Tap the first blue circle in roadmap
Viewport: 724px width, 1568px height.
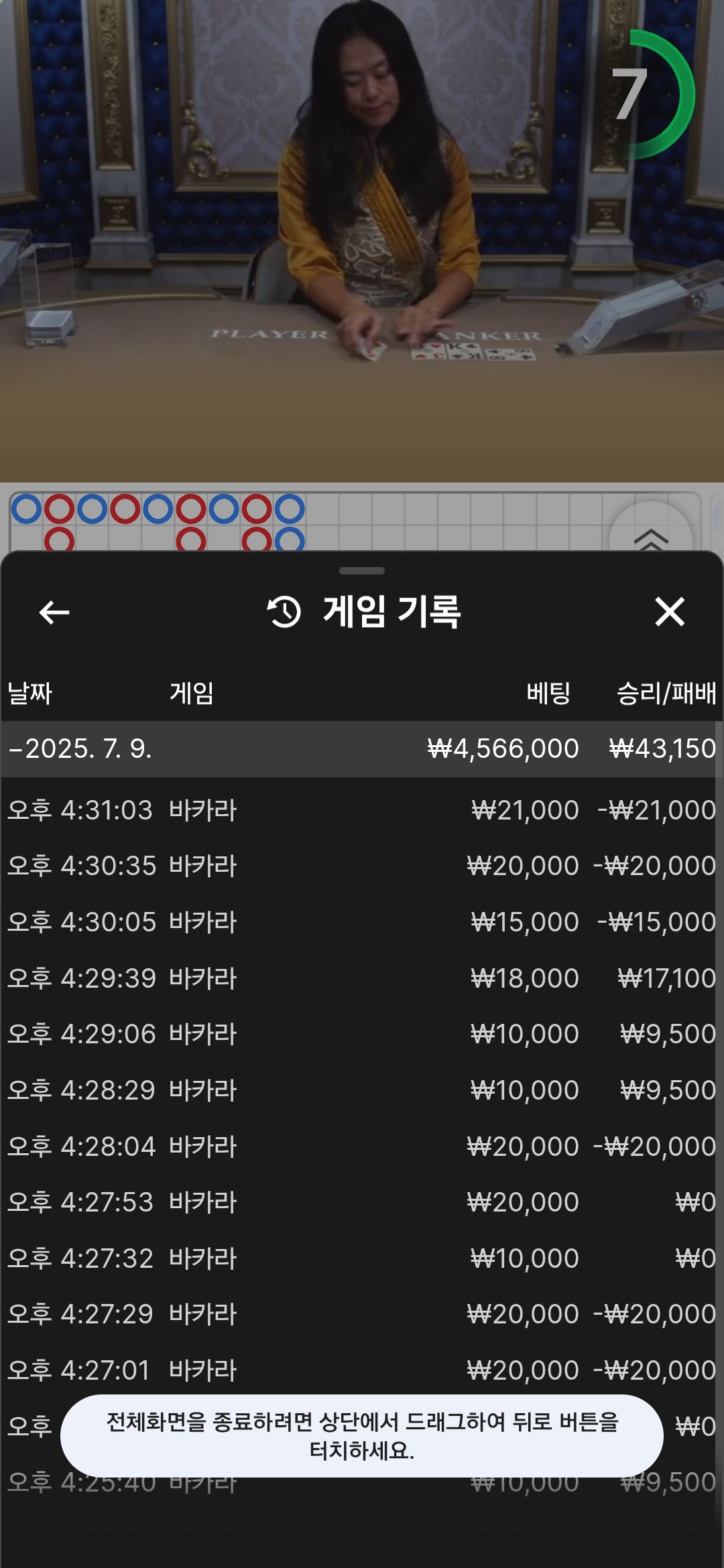[x=27, y=509]
